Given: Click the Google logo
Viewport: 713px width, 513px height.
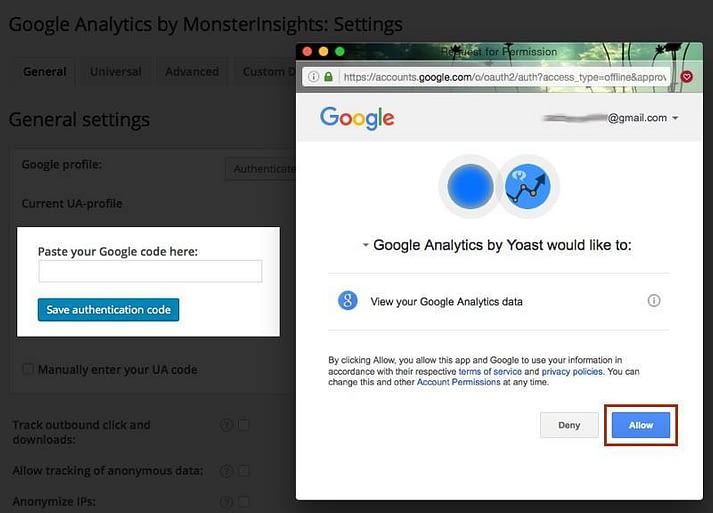Looking at the screenshot, I should coord(357,118).
